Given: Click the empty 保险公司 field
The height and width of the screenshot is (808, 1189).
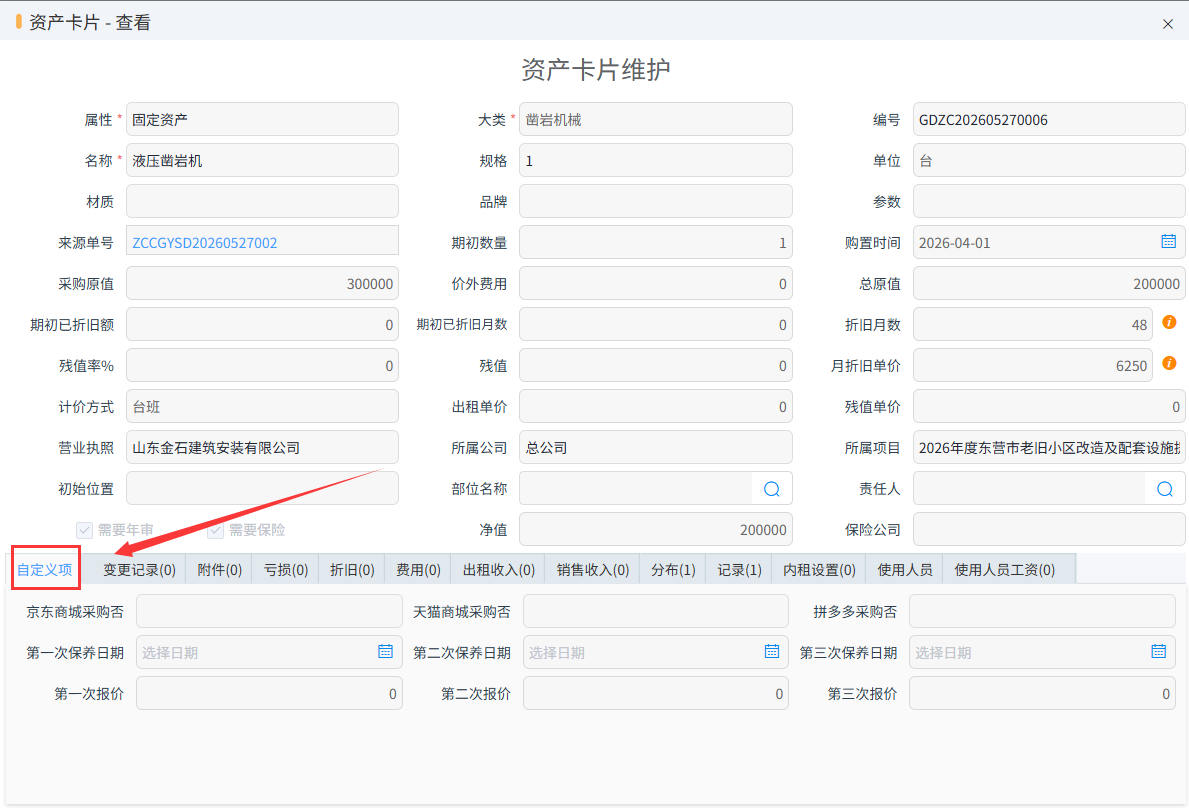Looking at the screenshot, I should tap(1049, 528).
